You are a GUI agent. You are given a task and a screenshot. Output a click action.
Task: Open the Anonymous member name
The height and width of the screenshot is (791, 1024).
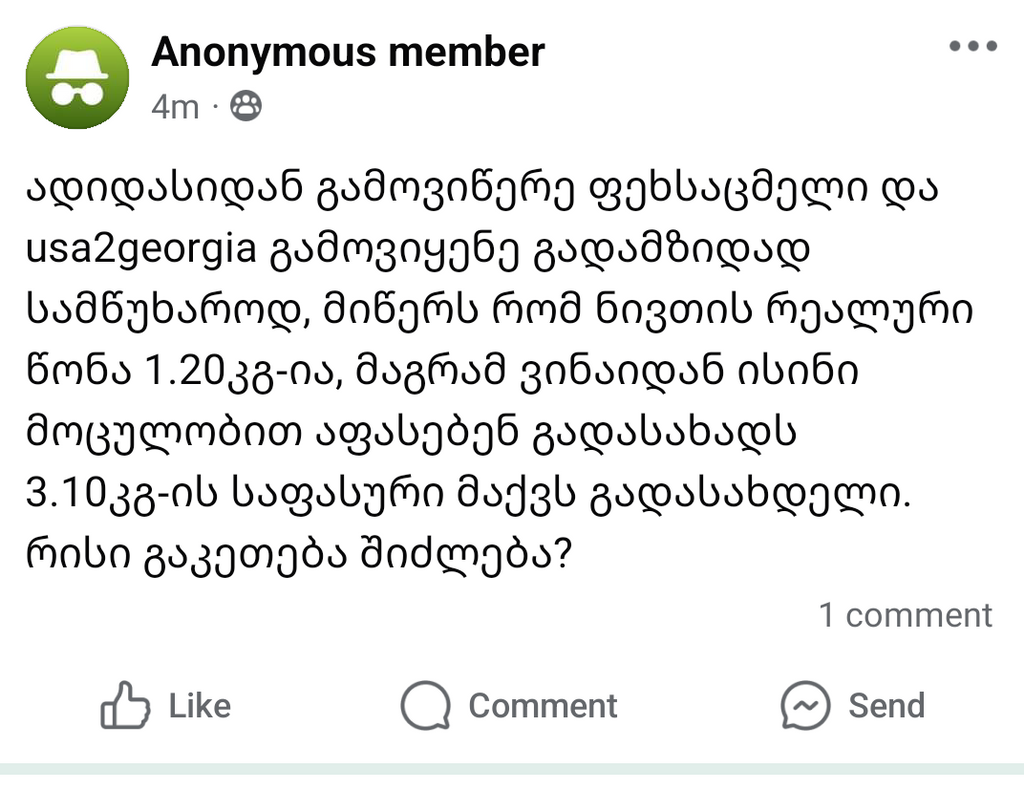click(x=348, y=52)
